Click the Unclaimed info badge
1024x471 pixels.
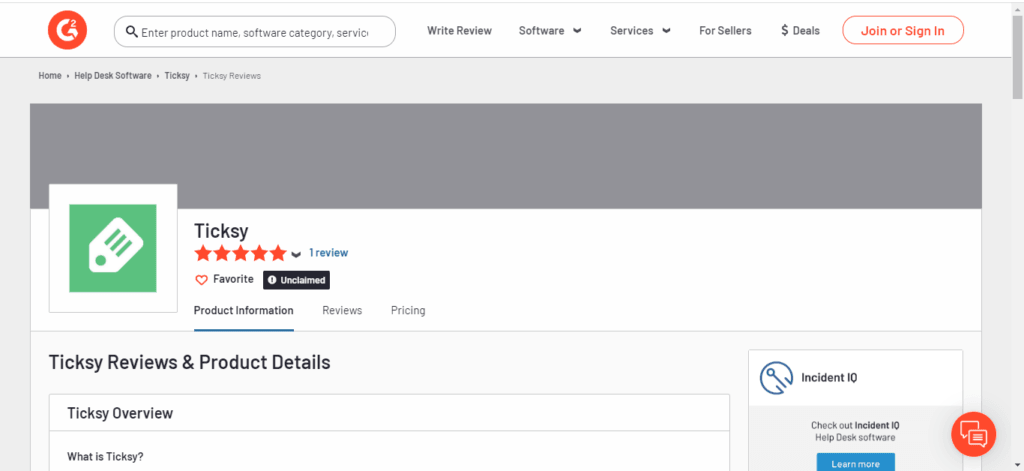[x=296, y=280]
